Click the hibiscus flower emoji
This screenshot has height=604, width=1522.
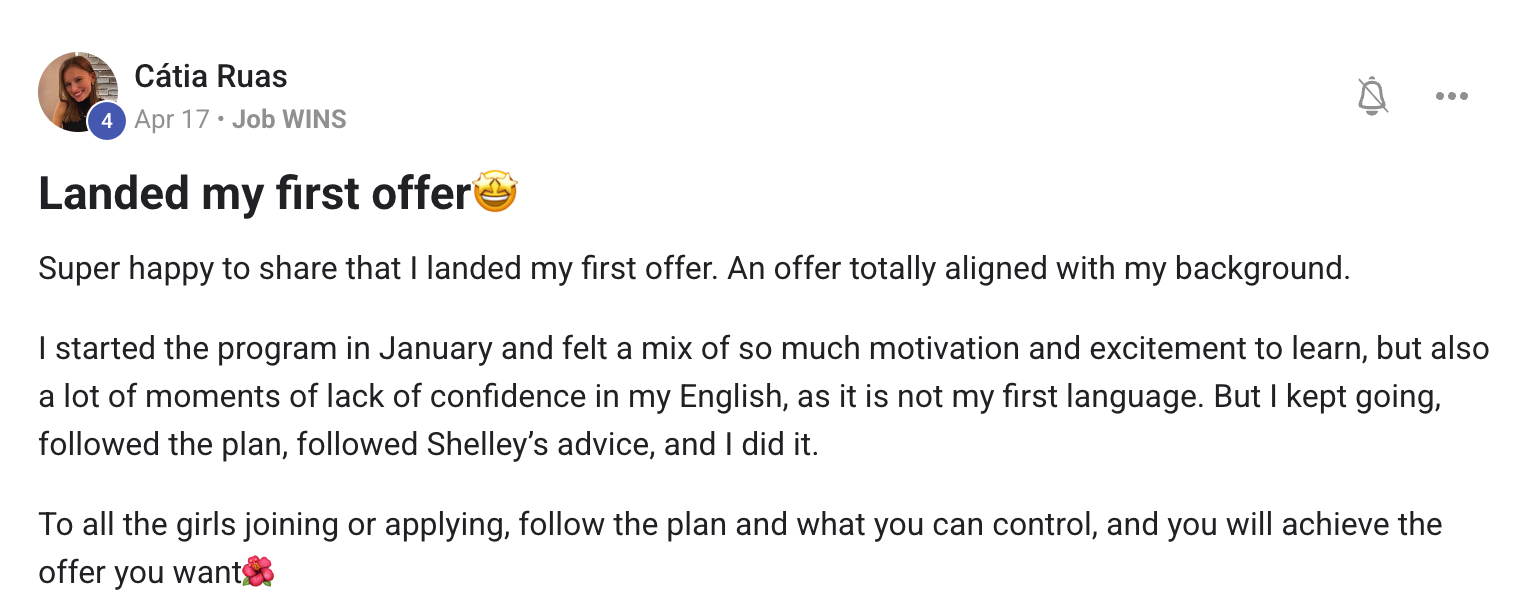pyautogui.click(x=258, y=572)
